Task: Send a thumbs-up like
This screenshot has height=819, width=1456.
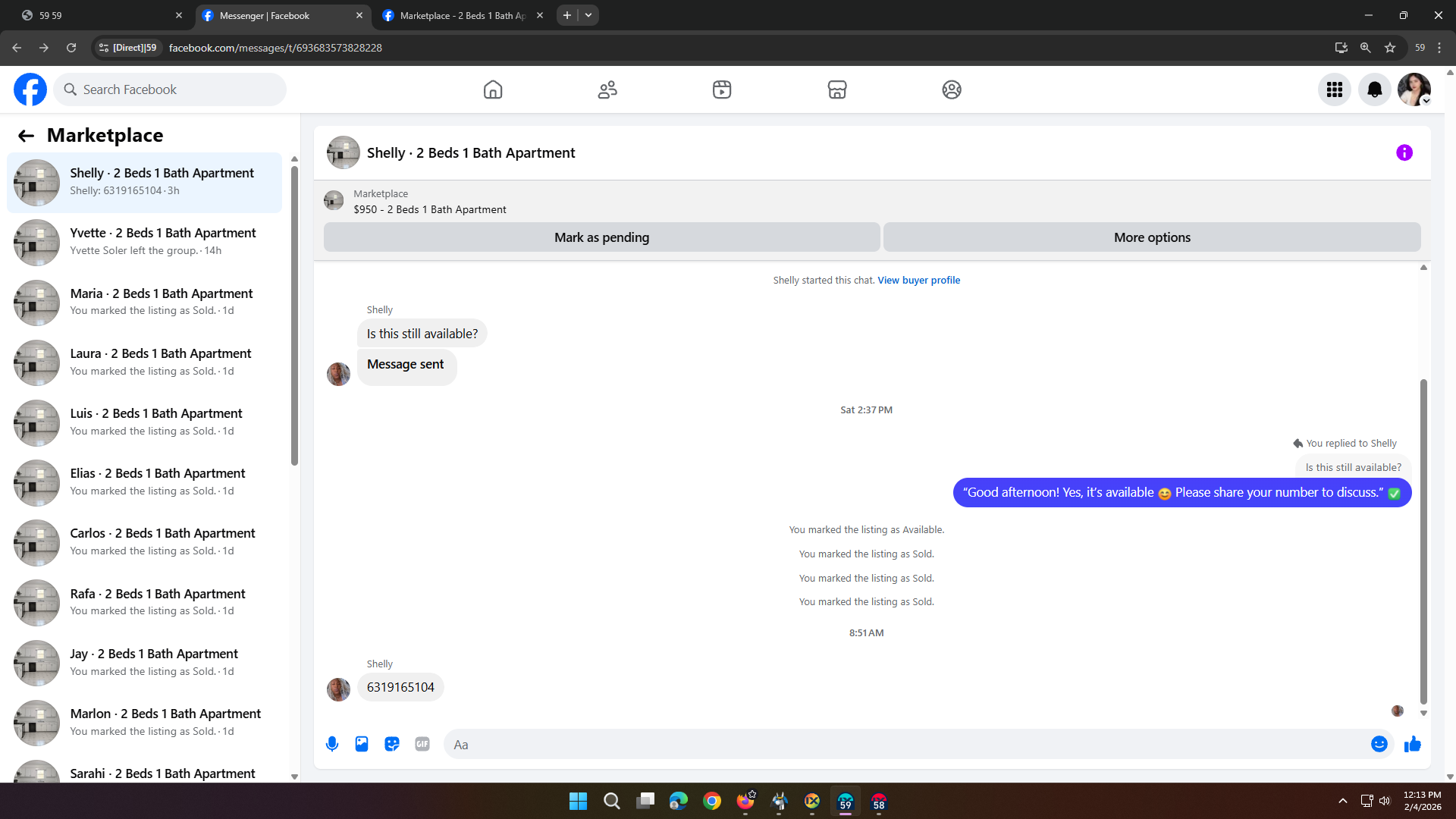Action: [x=1412, y=744]
